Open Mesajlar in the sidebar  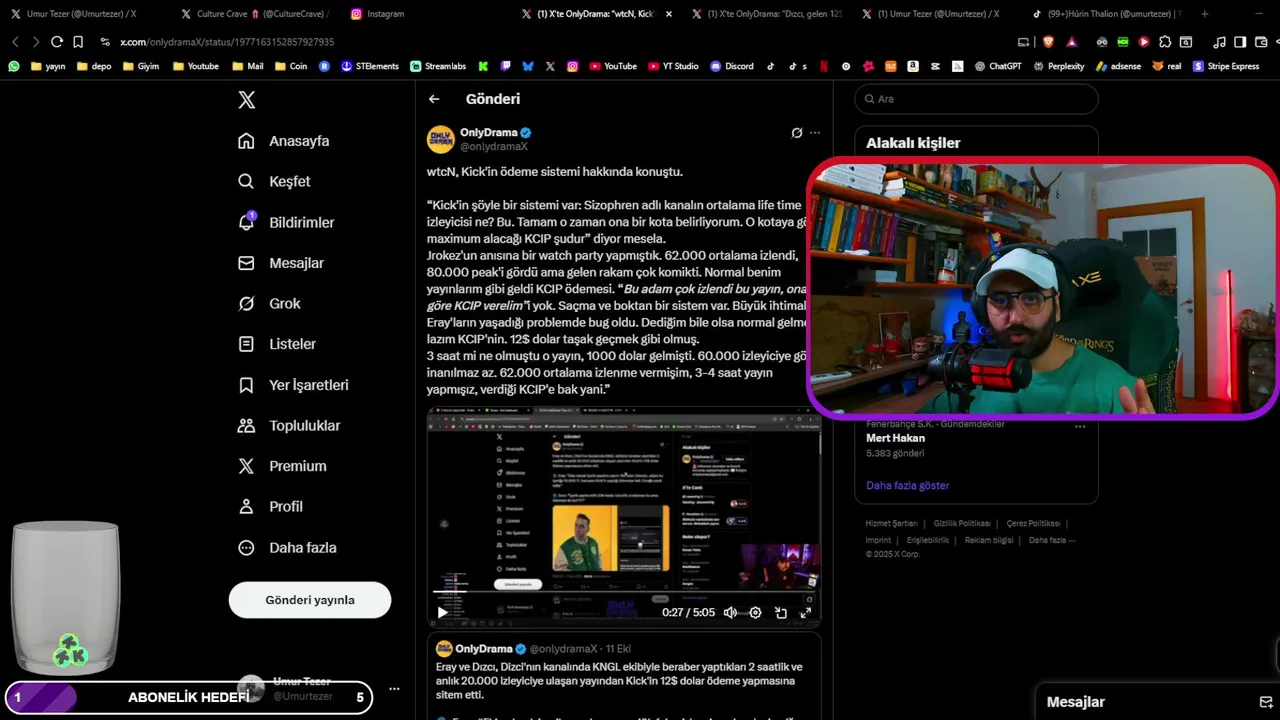click(x=280, y=263)
